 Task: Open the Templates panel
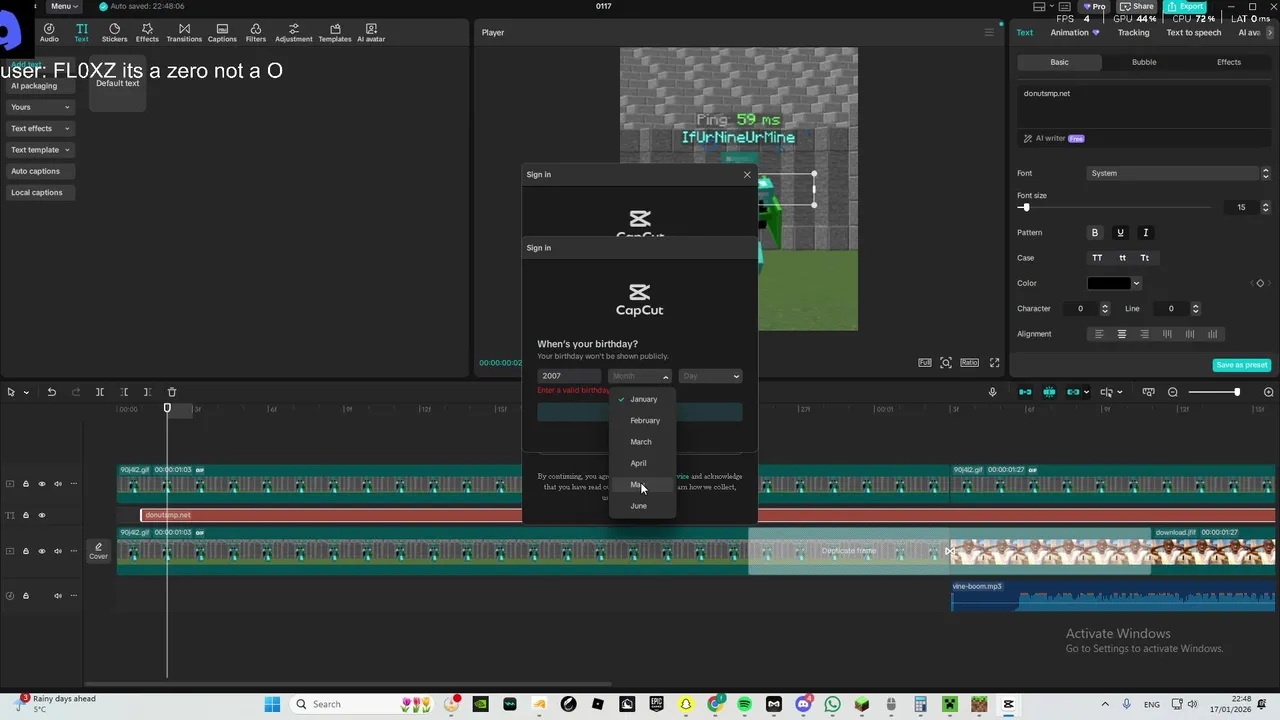click(x=334, y=33)
